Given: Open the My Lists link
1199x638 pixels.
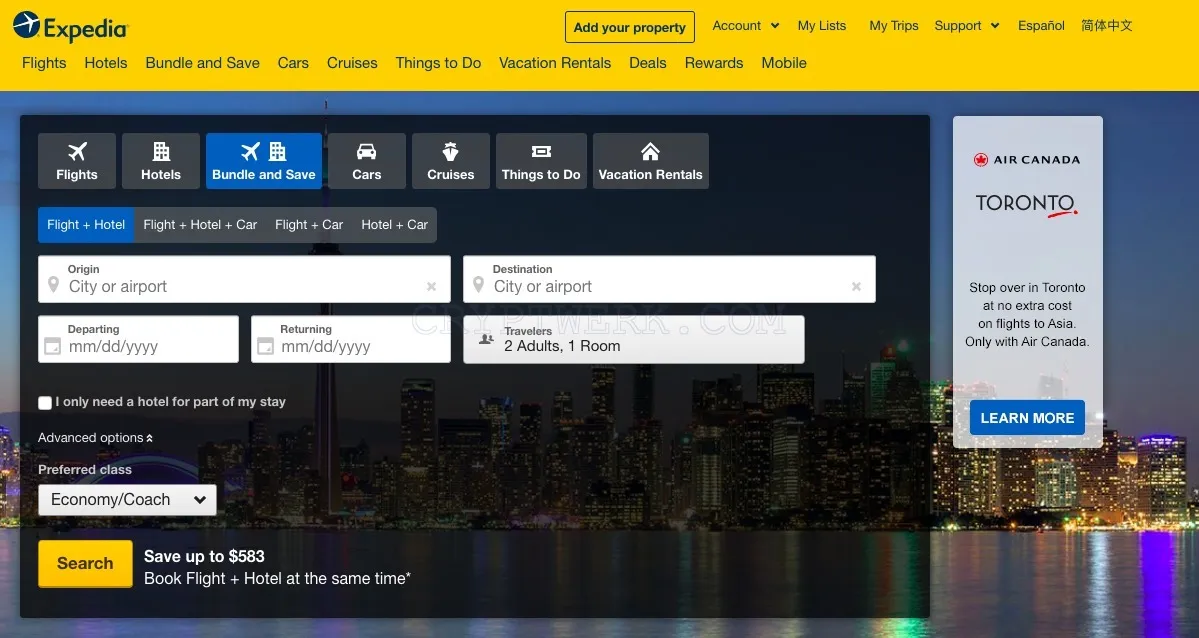Looking at the screenshot, I should pyautogui.click(x=822, y=25).
